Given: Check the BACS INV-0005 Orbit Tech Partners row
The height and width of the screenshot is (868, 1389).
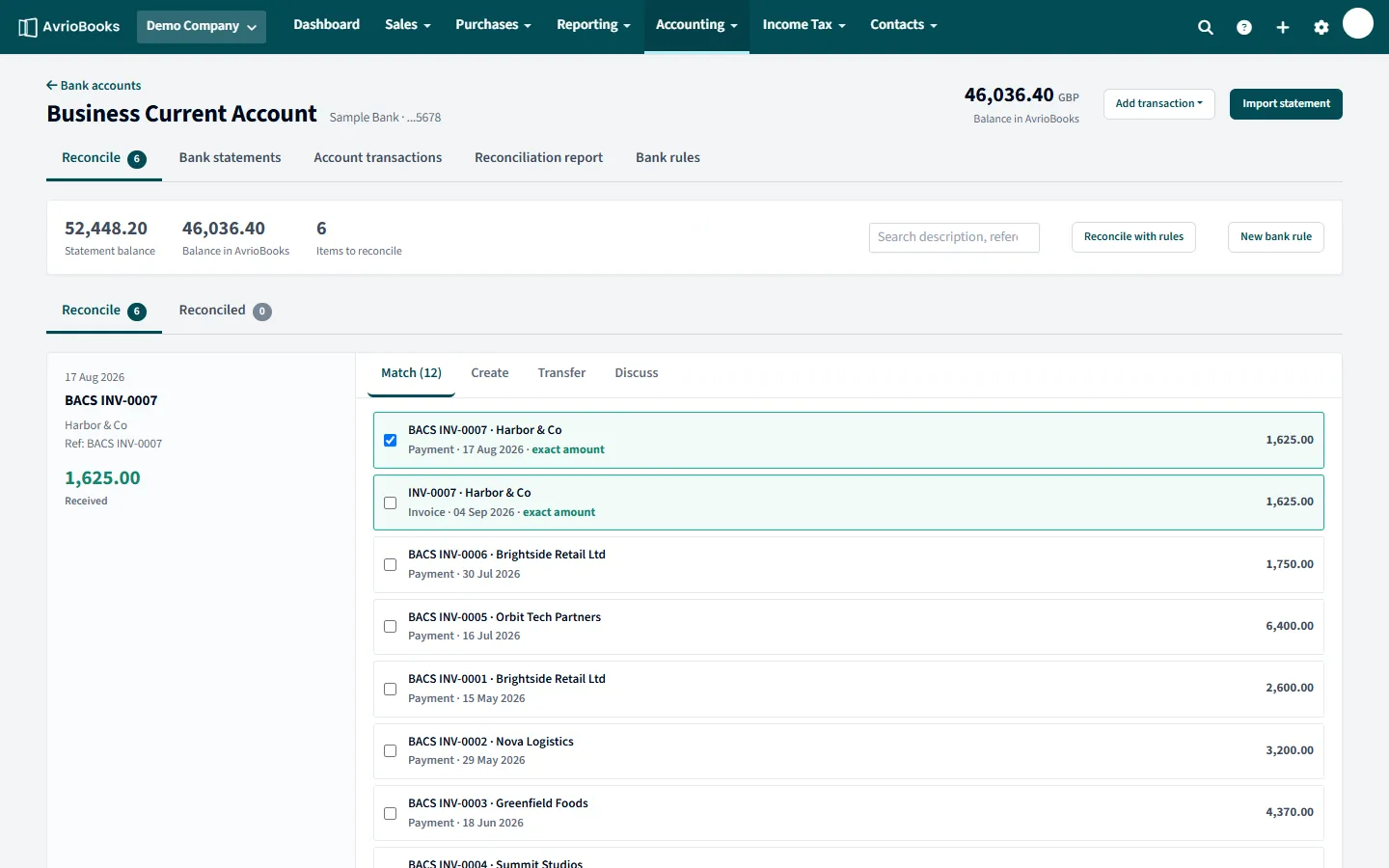Looking at the screenshot, I should point(390,627).
